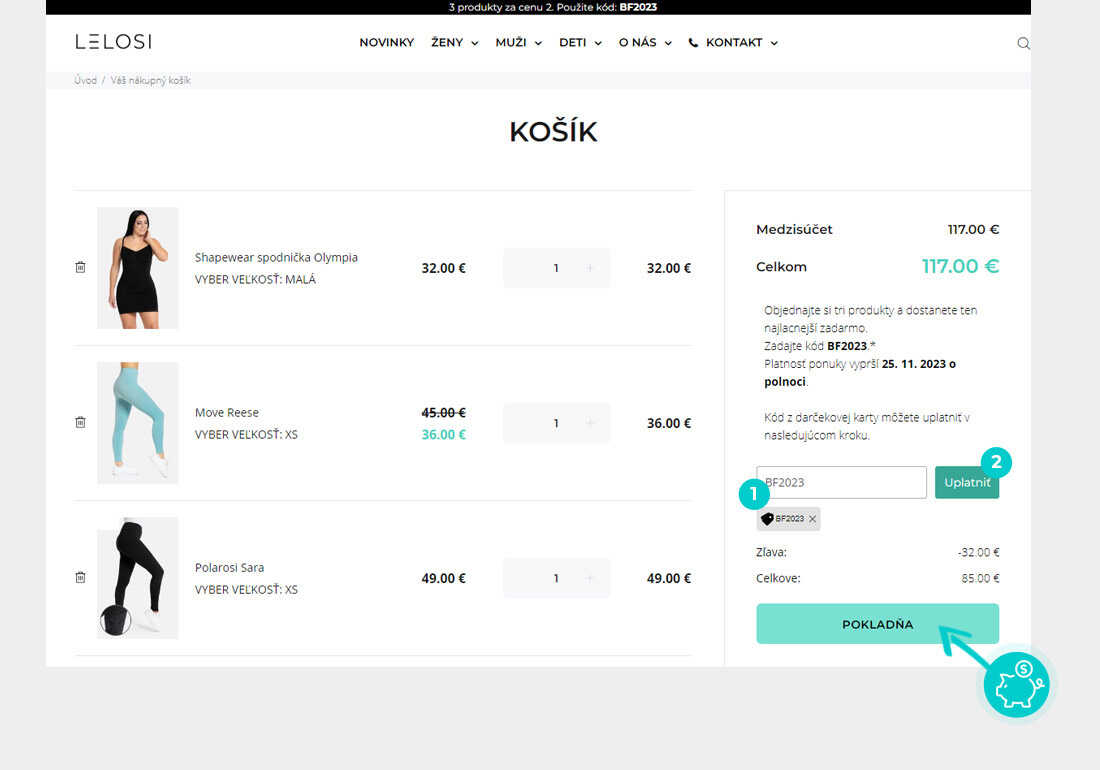1100x770 pixels.
Task: Expand the DETI dropdown chevron
Action: pos(598,43)
